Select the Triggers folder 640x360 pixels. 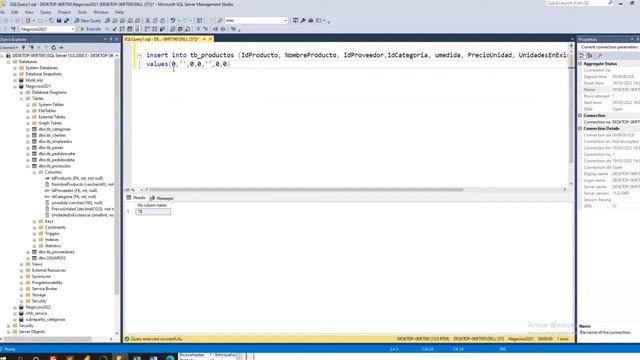[52, 233]
